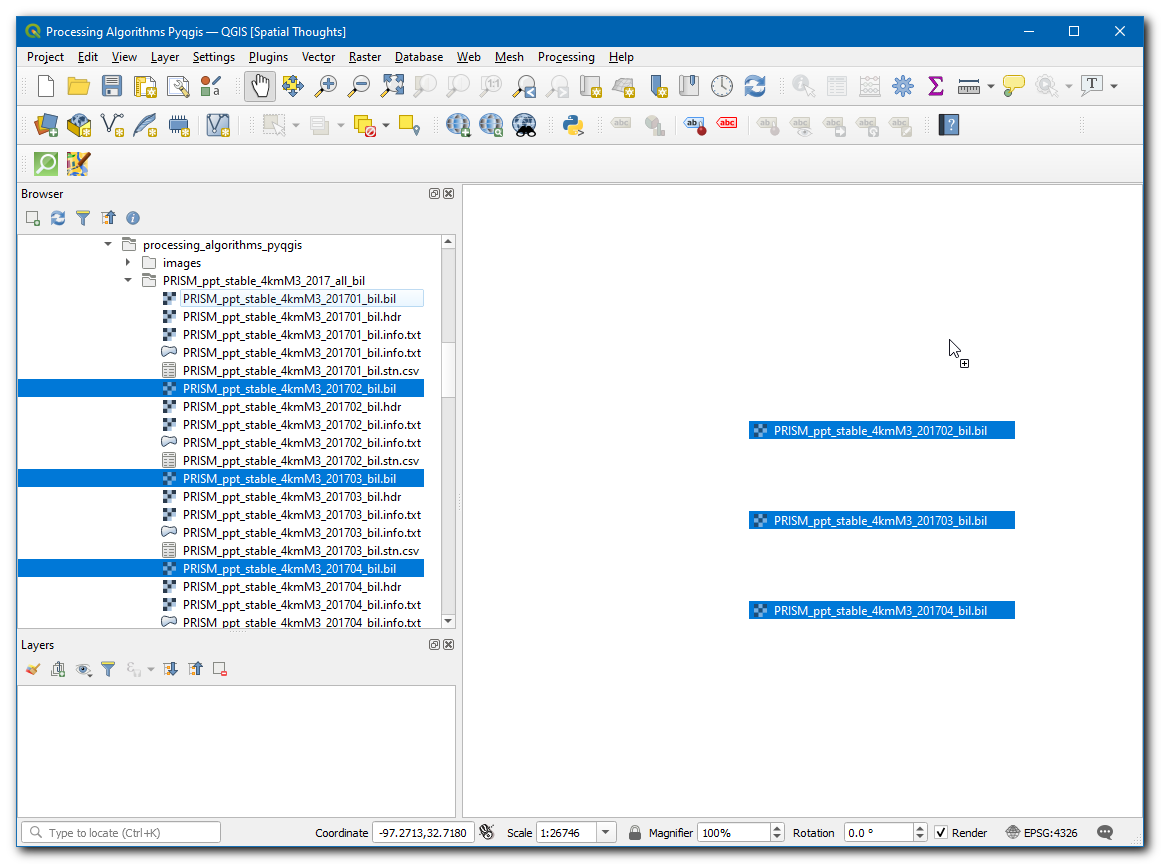Open the Scale dropdown list

[606, 832]
